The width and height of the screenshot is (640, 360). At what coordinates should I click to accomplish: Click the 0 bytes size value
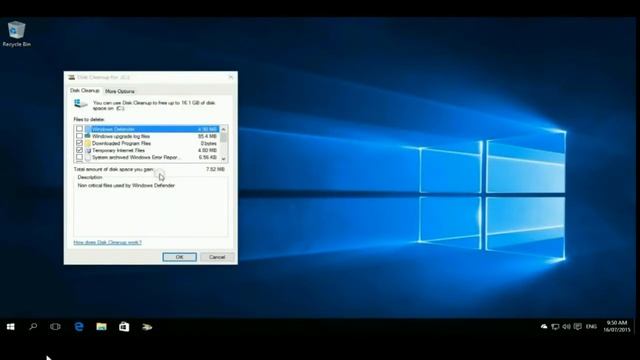pyautogui.click(x=209, y=143)
